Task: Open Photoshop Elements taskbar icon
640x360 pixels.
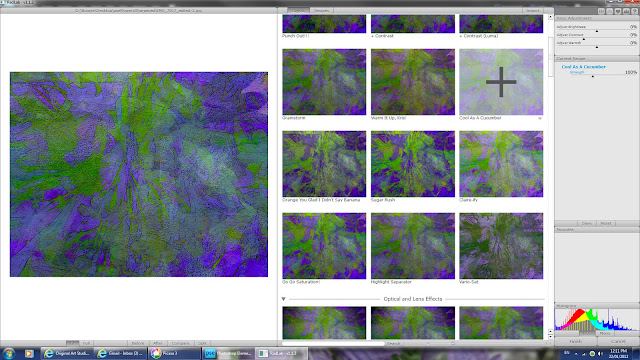Action: (x=229, y=353)
